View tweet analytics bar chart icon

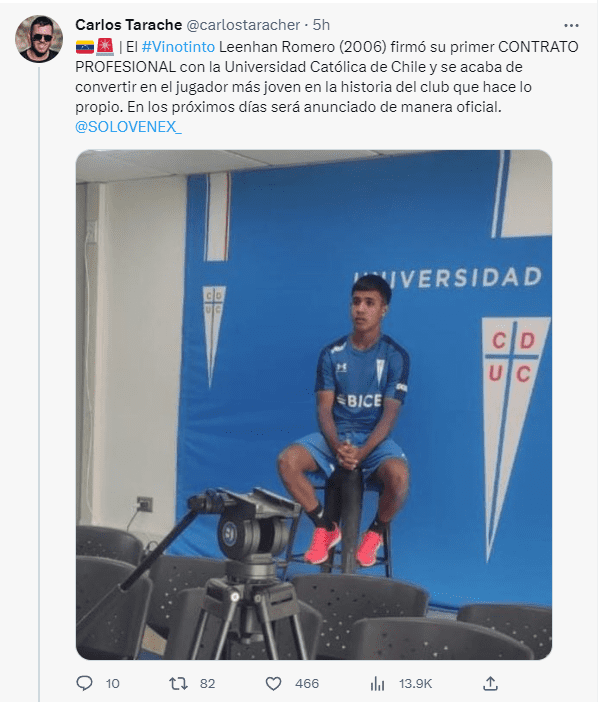point(377,684)
